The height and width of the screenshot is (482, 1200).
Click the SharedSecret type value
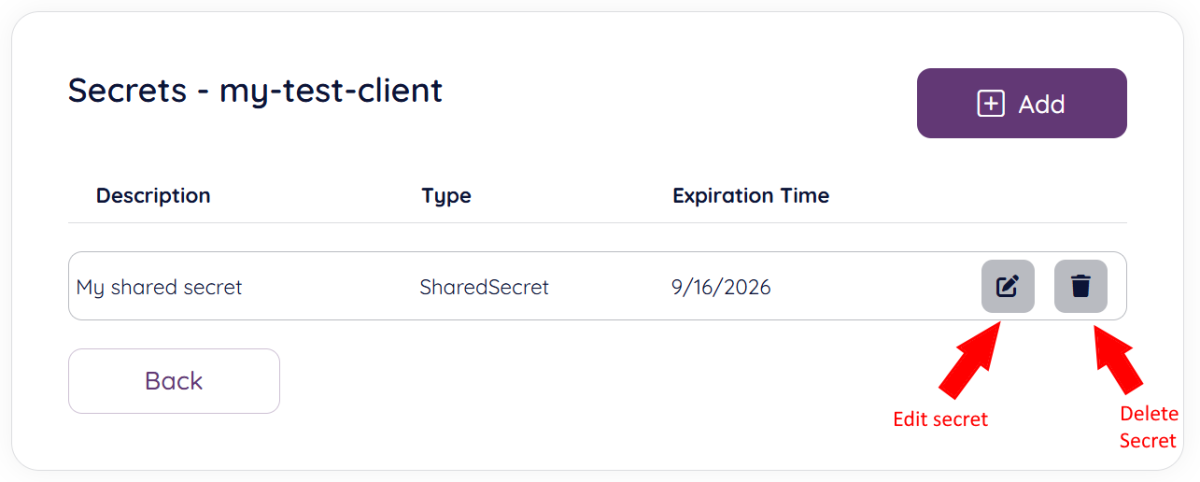click(x=484, y=288)
